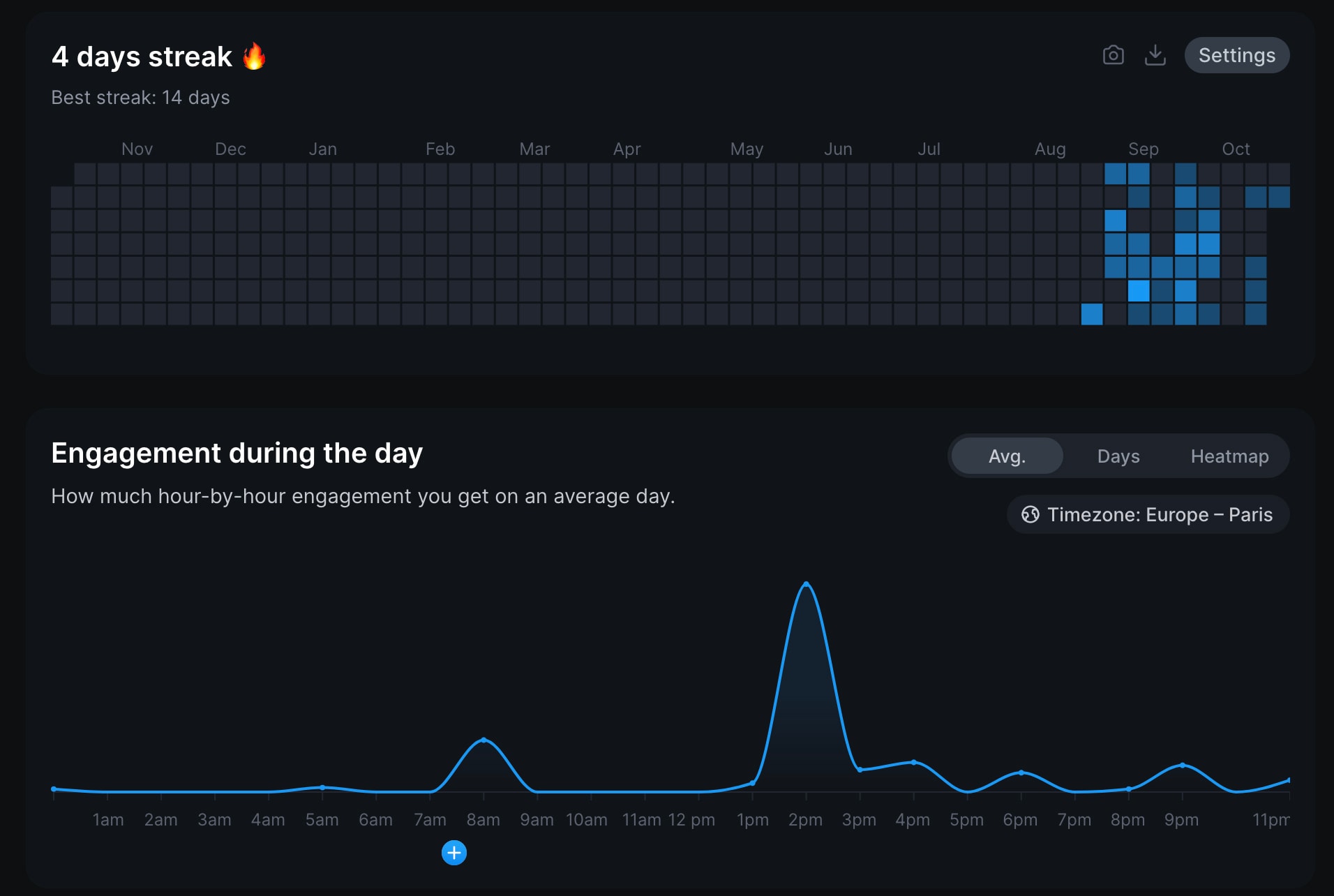The image size is (1334, 896).
Task: Click the fire emoji next to the streak heading
Action: (254, 55)
